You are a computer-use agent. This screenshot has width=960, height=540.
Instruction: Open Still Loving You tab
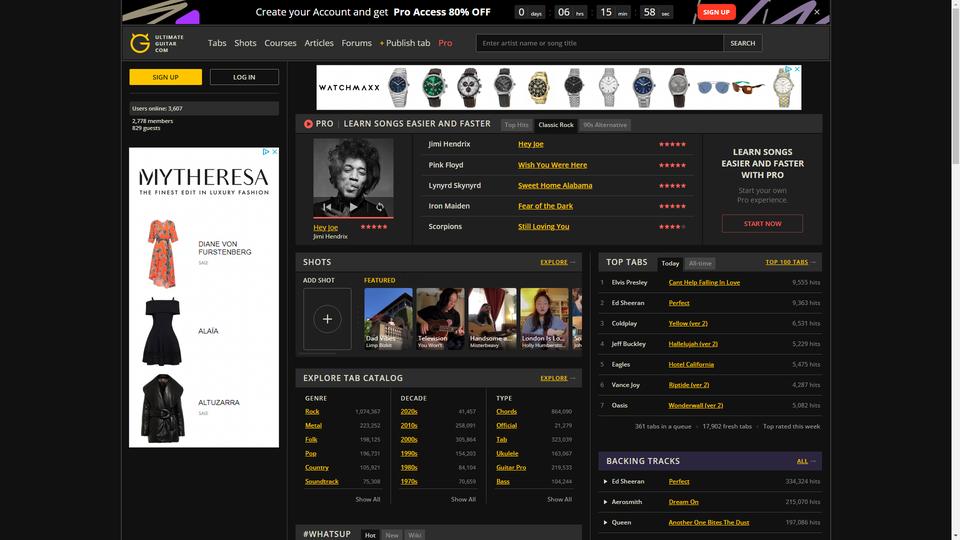point(544,227)
